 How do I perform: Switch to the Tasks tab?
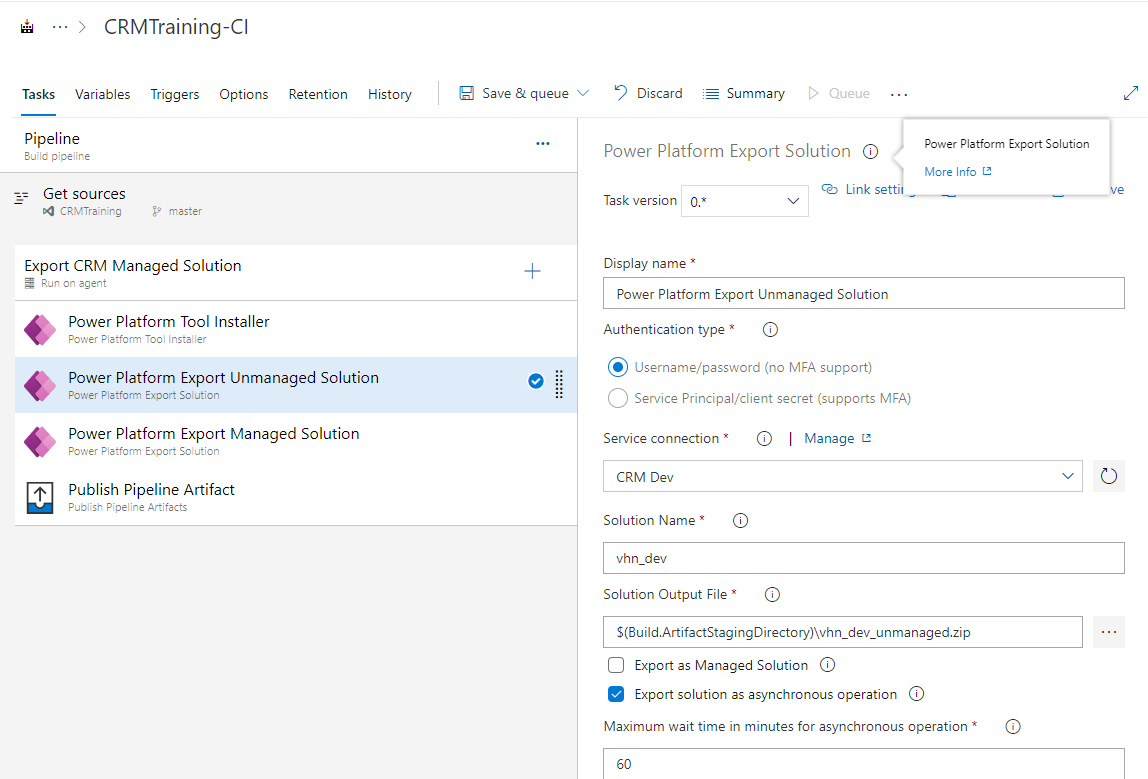38,94
